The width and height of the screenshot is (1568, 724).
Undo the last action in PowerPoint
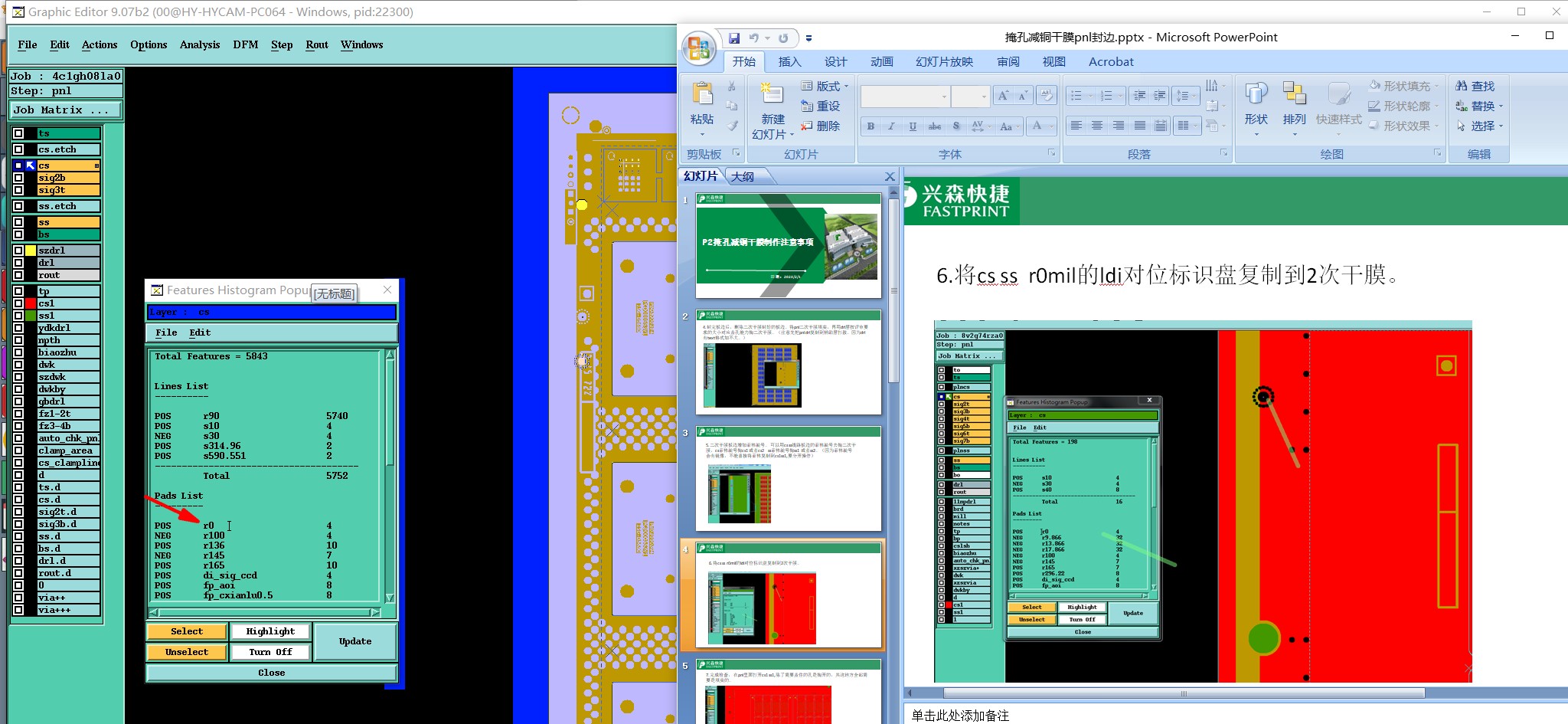pos(754,38)
